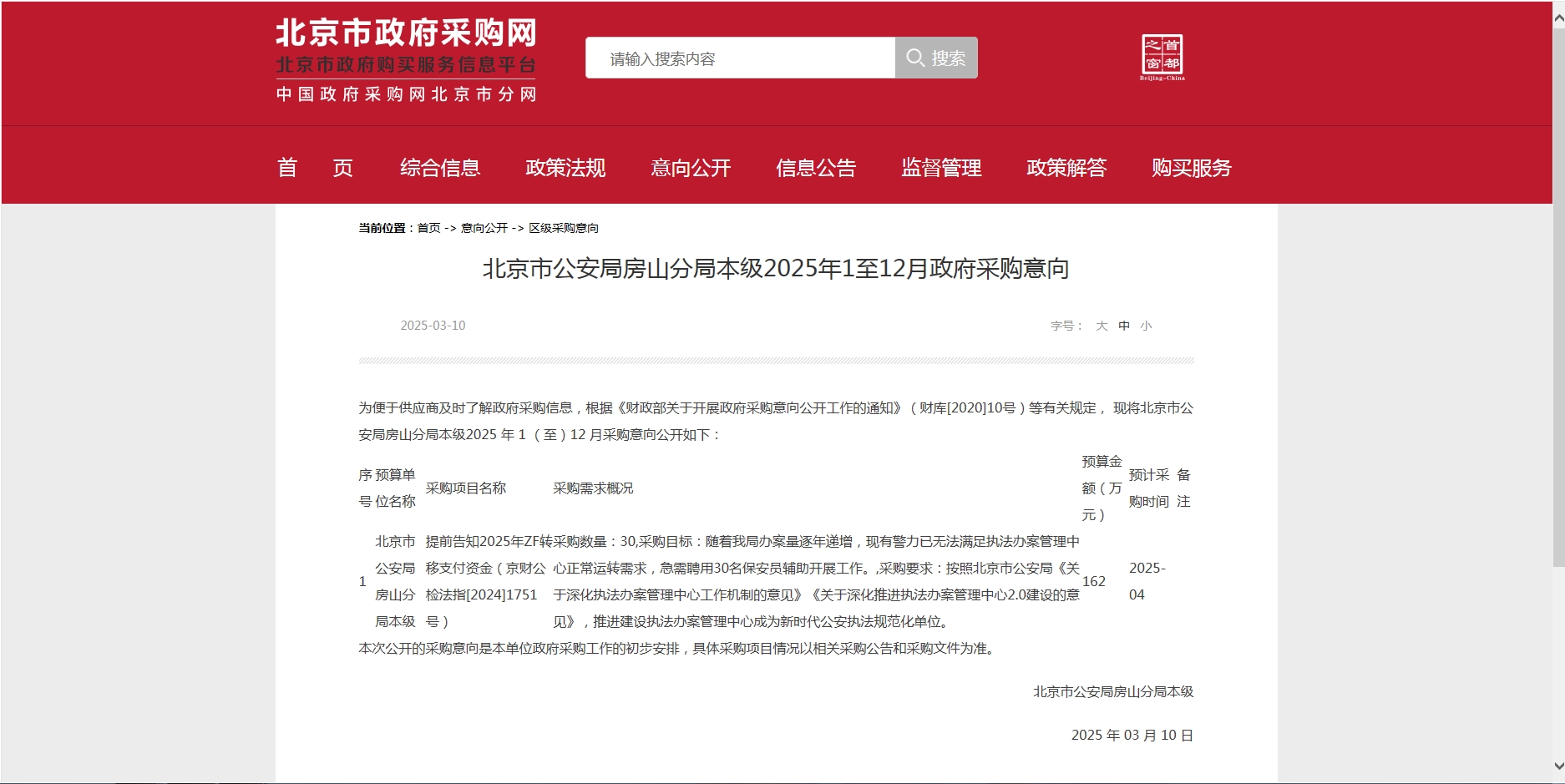Open the 首页 navigation item
The image size is (1565, 784).
pyautogui.click(x=315, y=168)
